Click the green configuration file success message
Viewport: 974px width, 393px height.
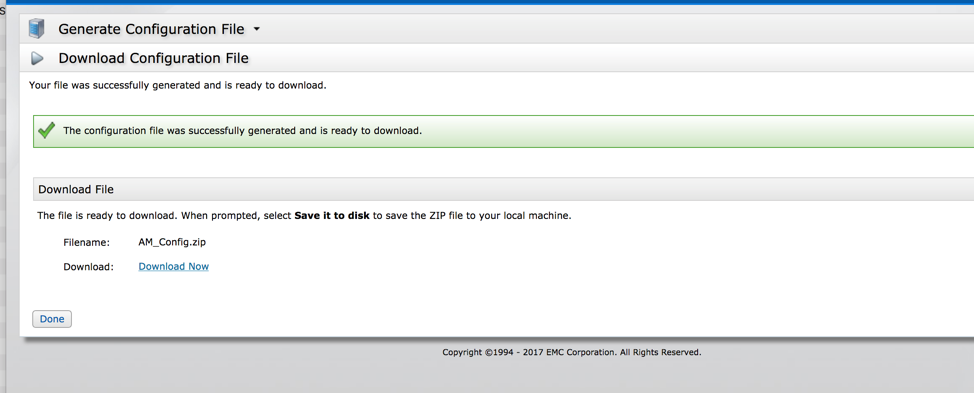click(243, 131)
